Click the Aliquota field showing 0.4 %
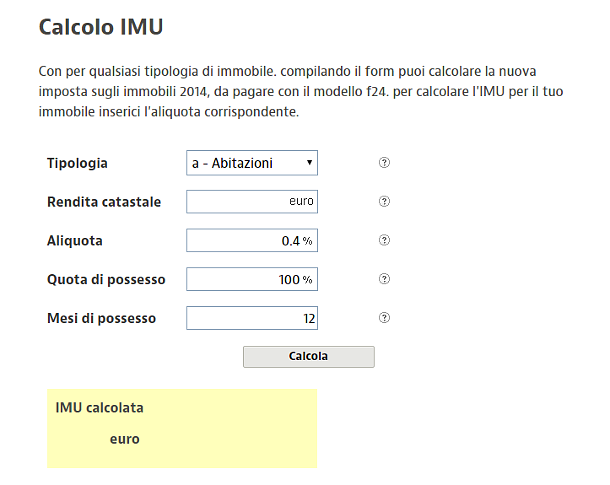610x485 pixels. [x=252, y=241]
